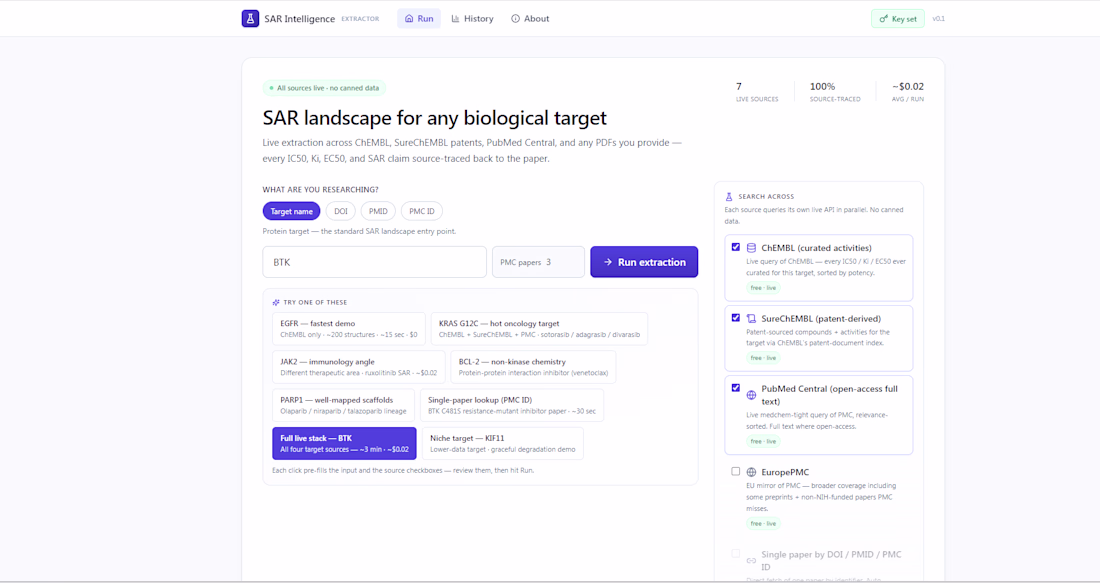1100x583 pixels.
Task: Choose the Niche target KIF11 example
Action: click(502, 443)
